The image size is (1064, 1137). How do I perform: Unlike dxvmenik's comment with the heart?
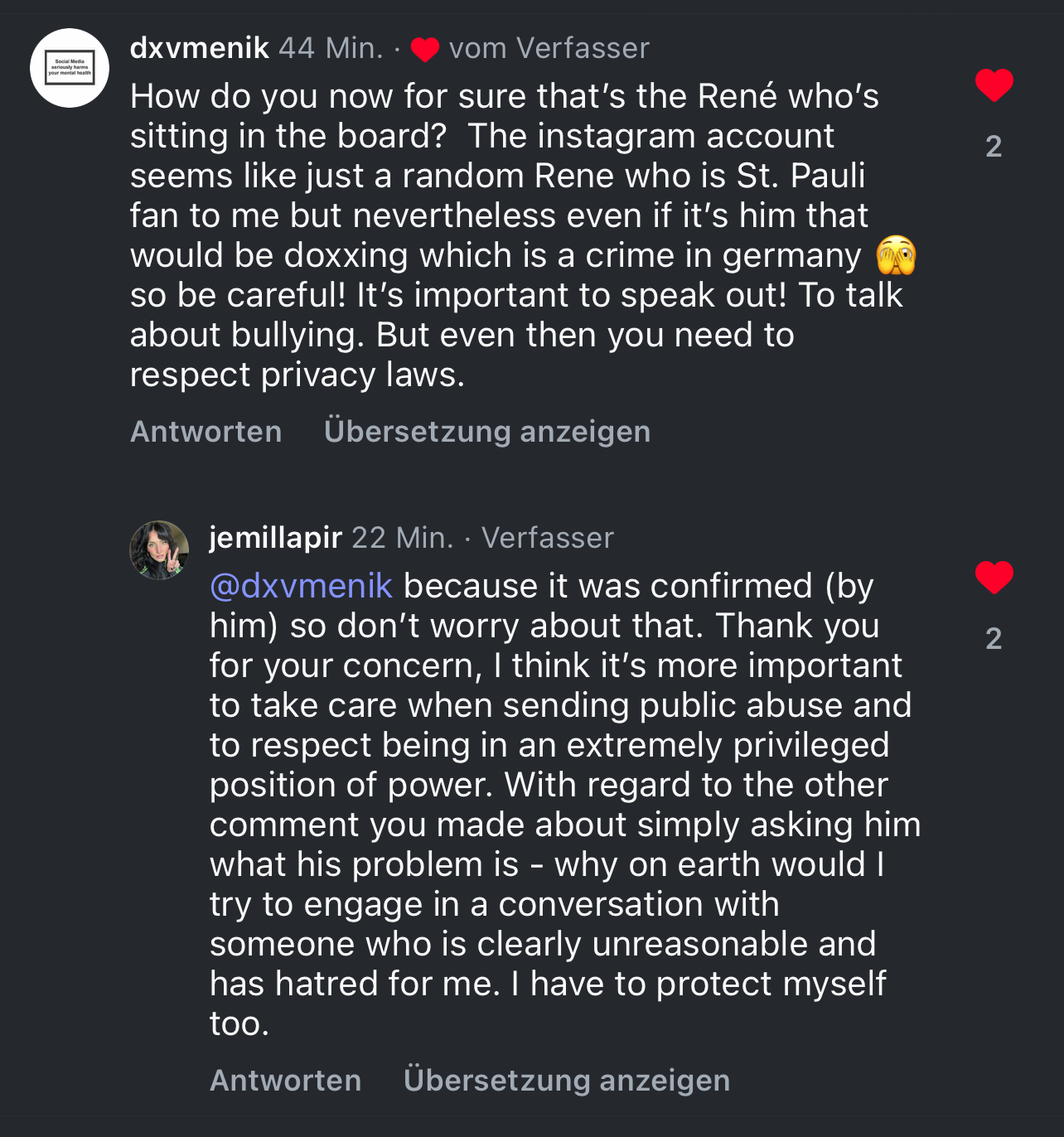coord(994,85)
